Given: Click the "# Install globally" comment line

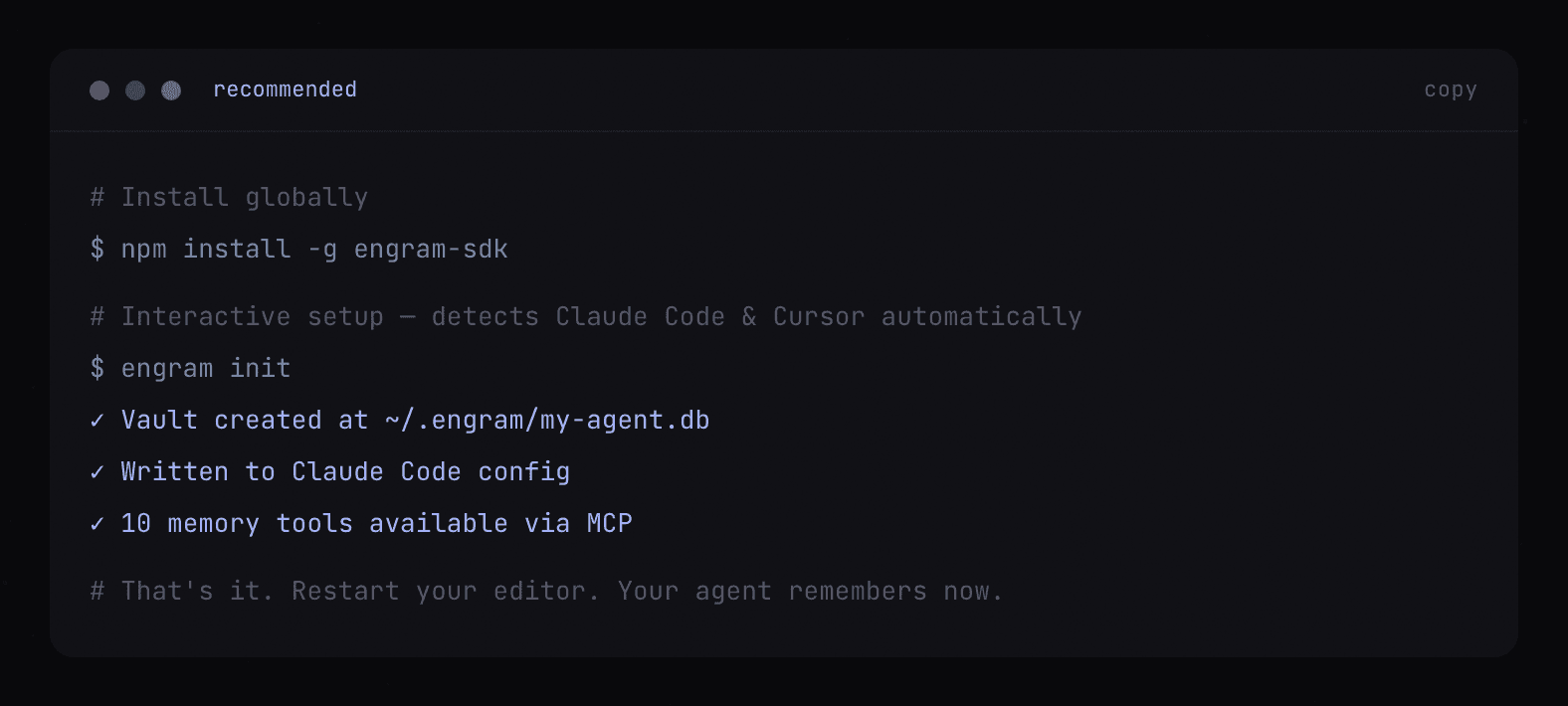Looking at the screenshot, I should pyautogui.click(x=229, y=197).
